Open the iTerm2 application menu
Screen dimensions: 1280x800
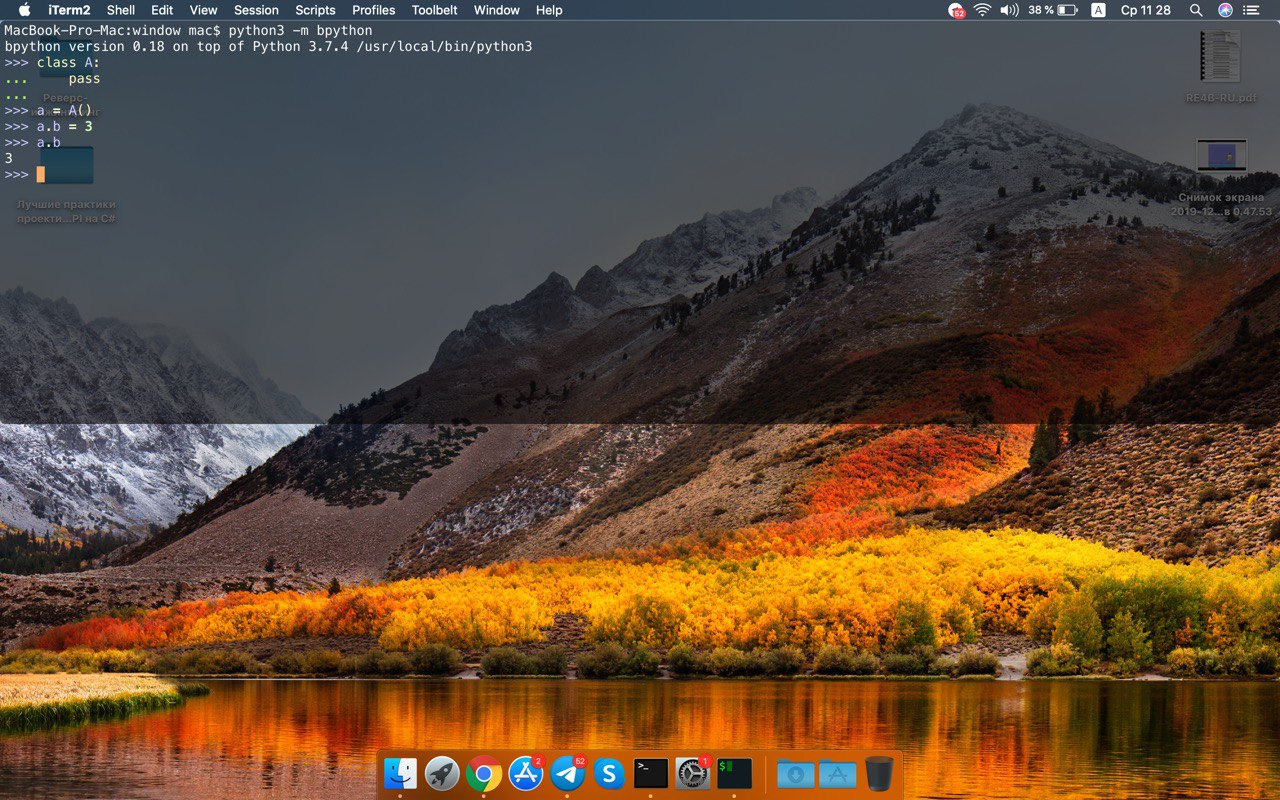69,10
